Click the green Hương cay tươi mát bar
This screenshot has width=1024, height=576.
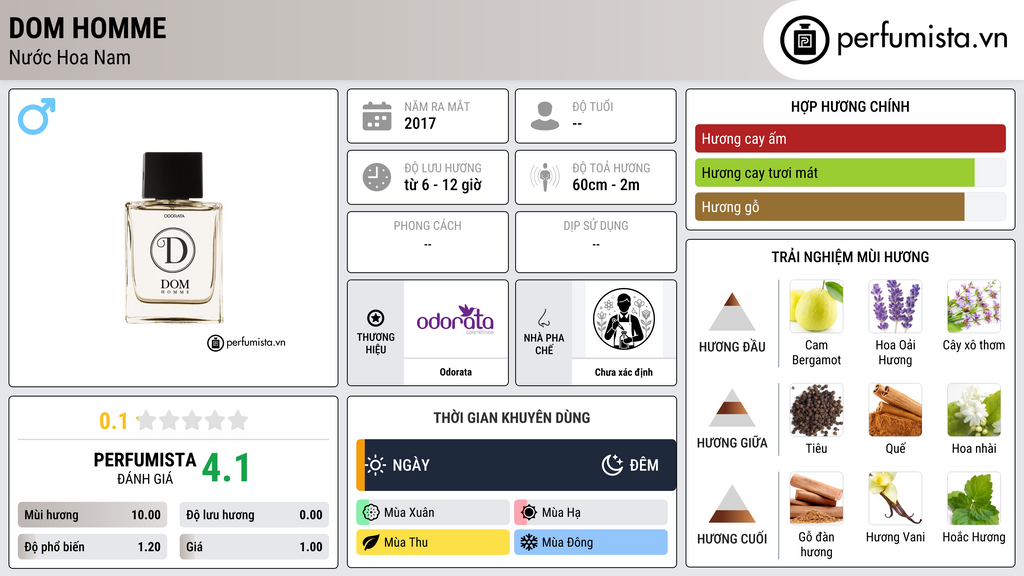pyautogui.click(x=835, y=172)
